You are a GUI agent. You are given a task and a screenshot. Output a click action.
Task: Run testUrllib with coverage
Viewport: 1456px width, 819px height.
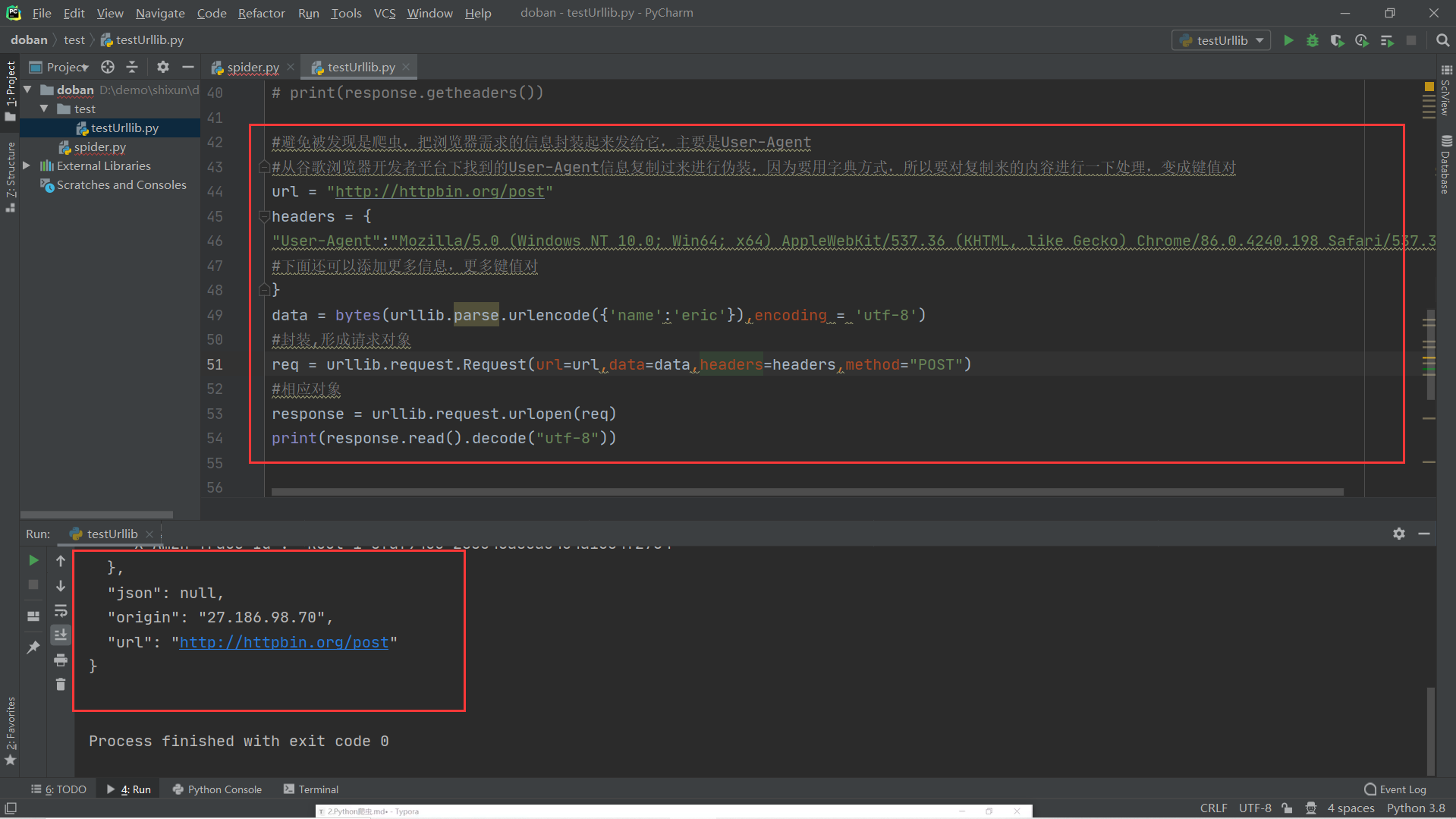coord(1337,40)
